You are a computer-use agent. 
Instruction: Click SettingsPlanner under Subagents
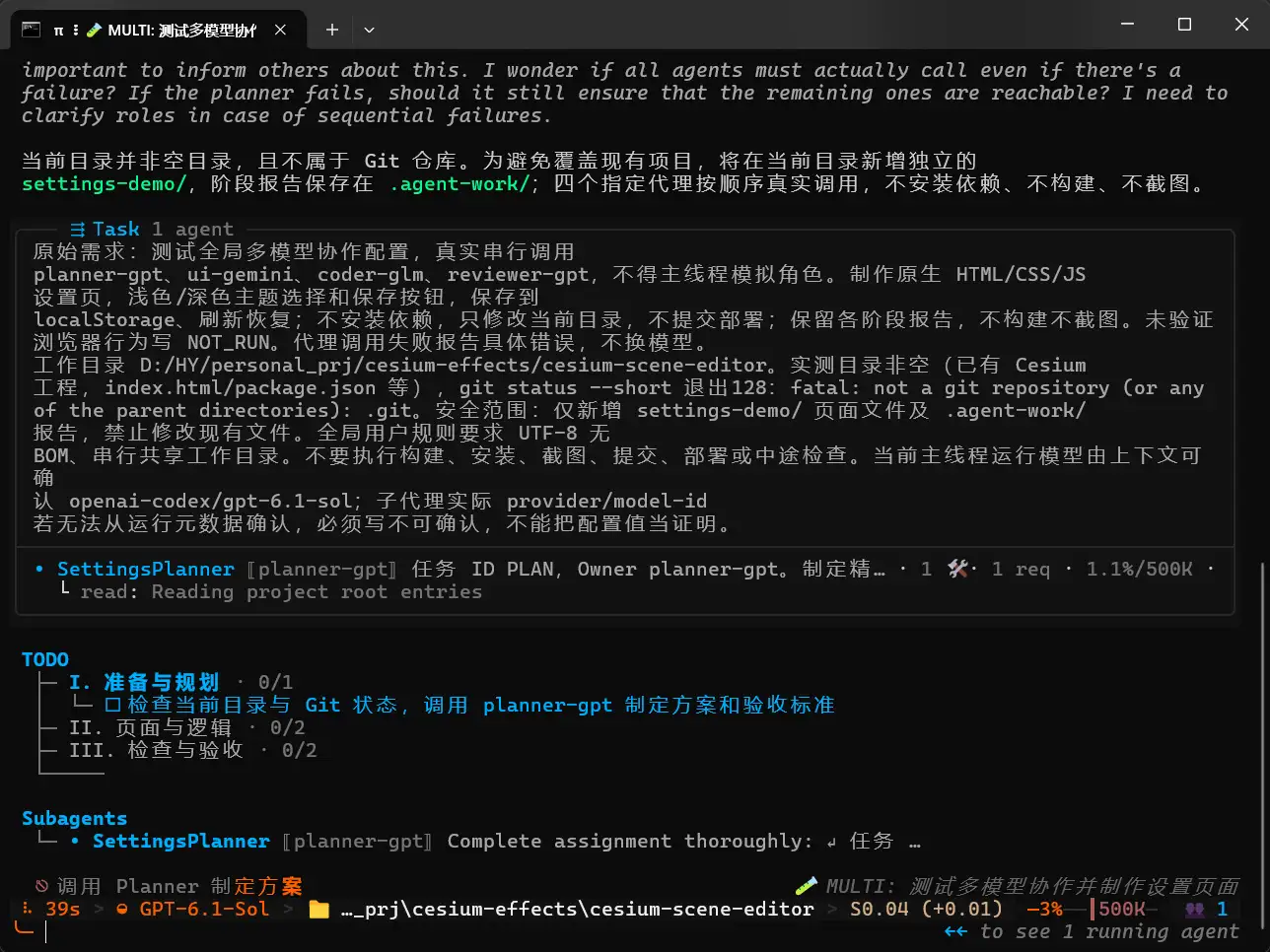(x=180, y=841)
